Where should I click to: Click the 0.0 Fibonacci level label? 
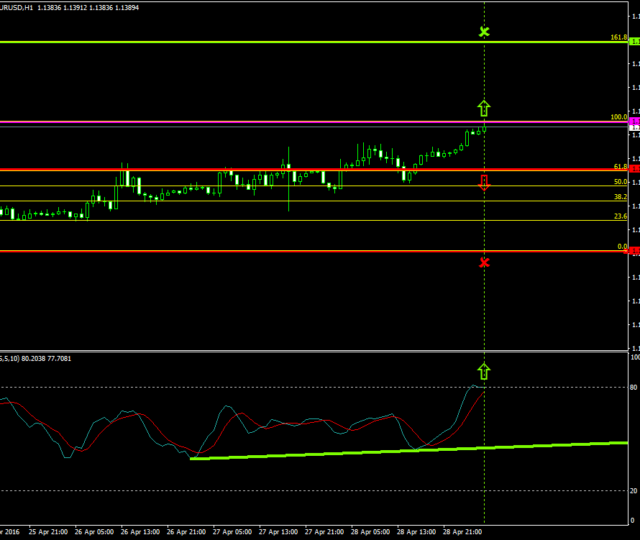tap(622, 246)
